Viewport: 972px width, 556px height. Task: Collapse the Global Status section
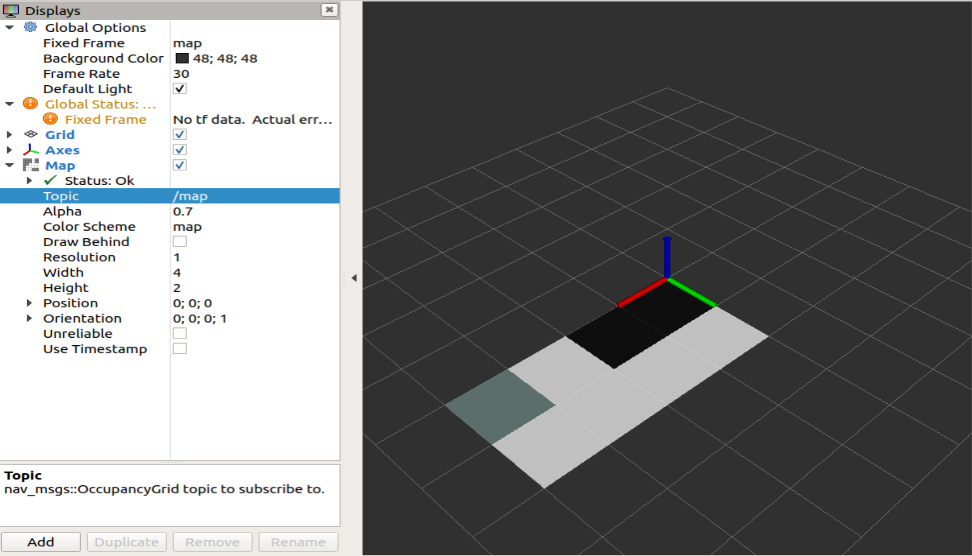tap(9, 104)
